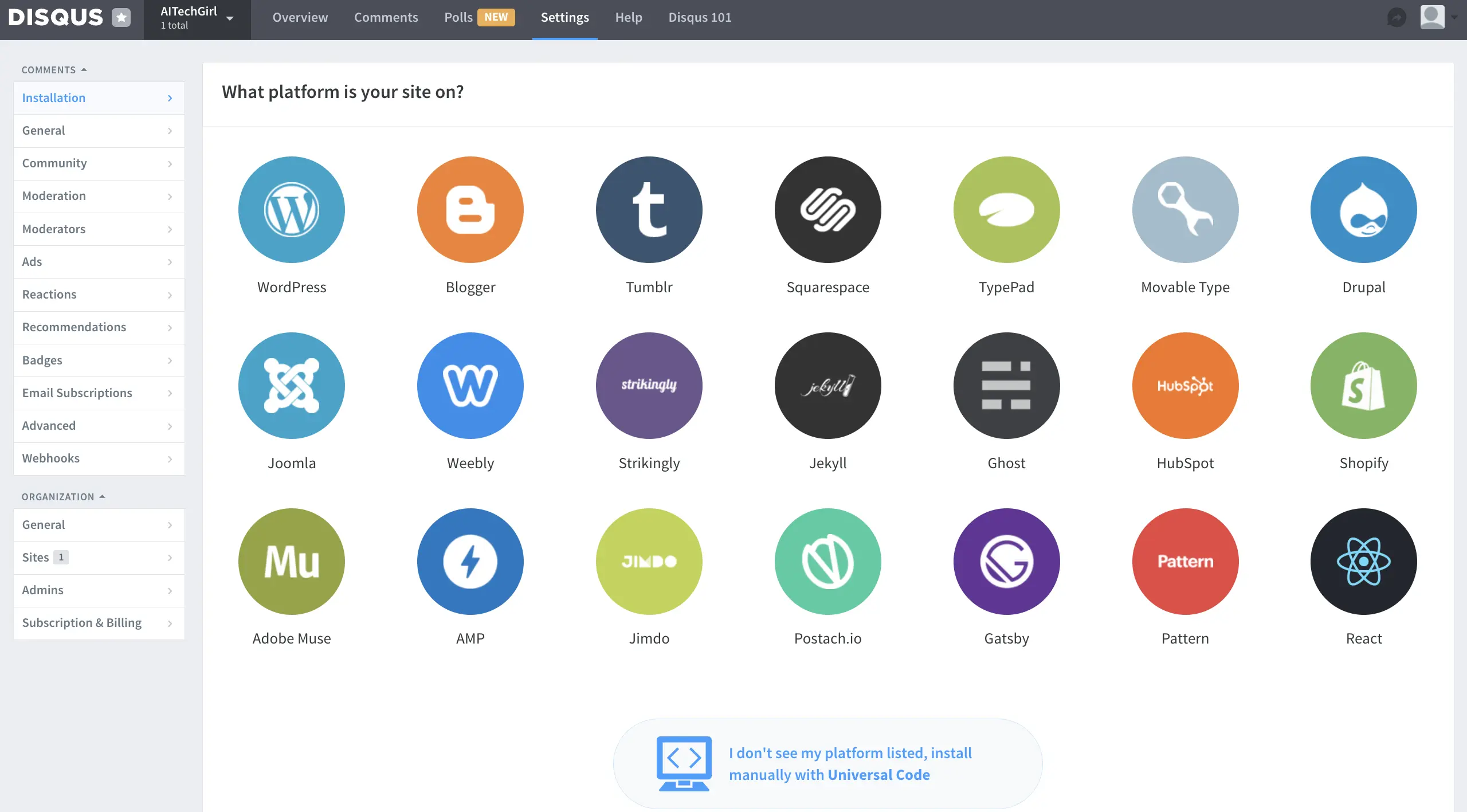
Task: Open Reactions settings
Action: [99, 295]
